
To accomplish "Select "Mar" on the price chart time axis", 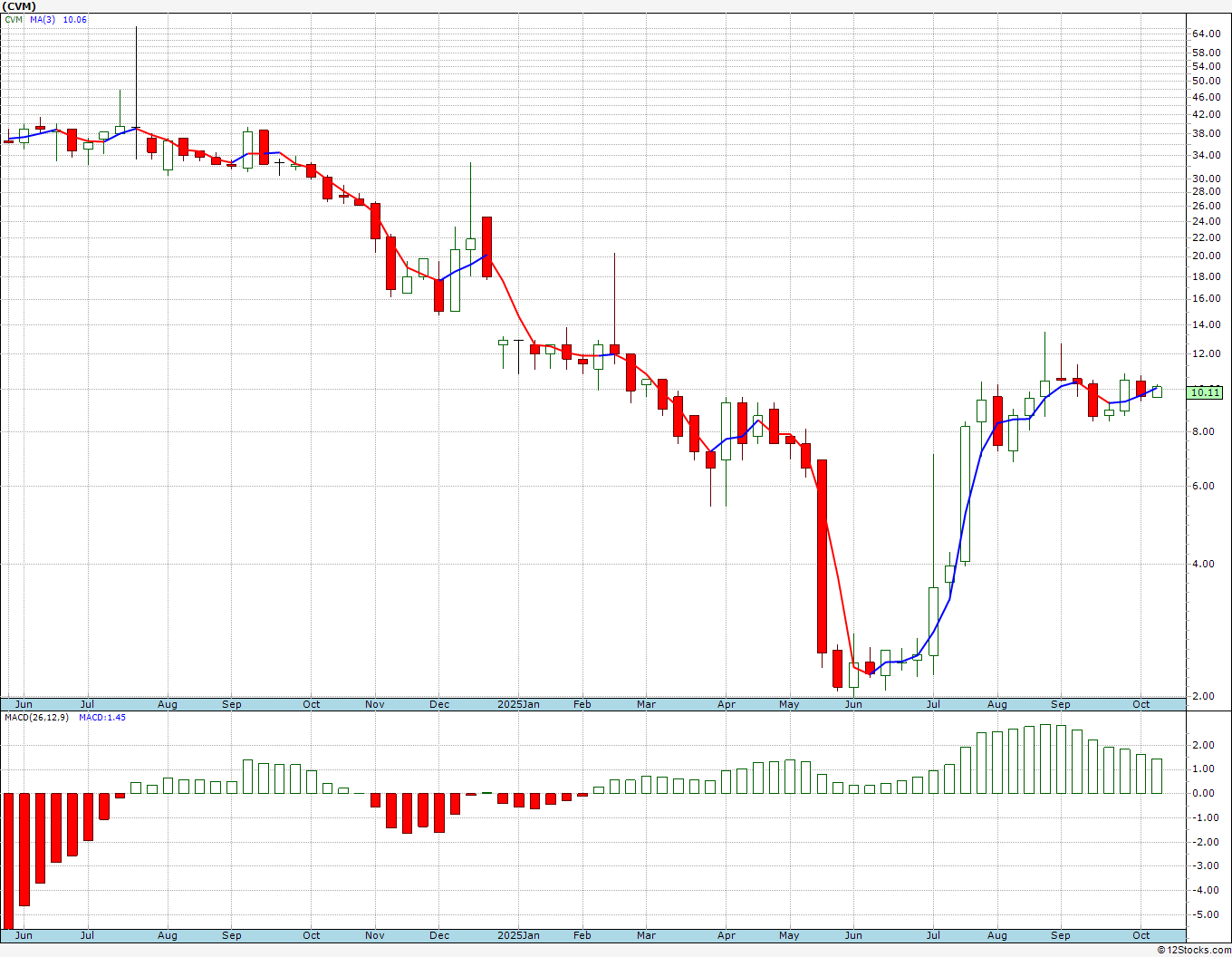I will click(646, 704).
